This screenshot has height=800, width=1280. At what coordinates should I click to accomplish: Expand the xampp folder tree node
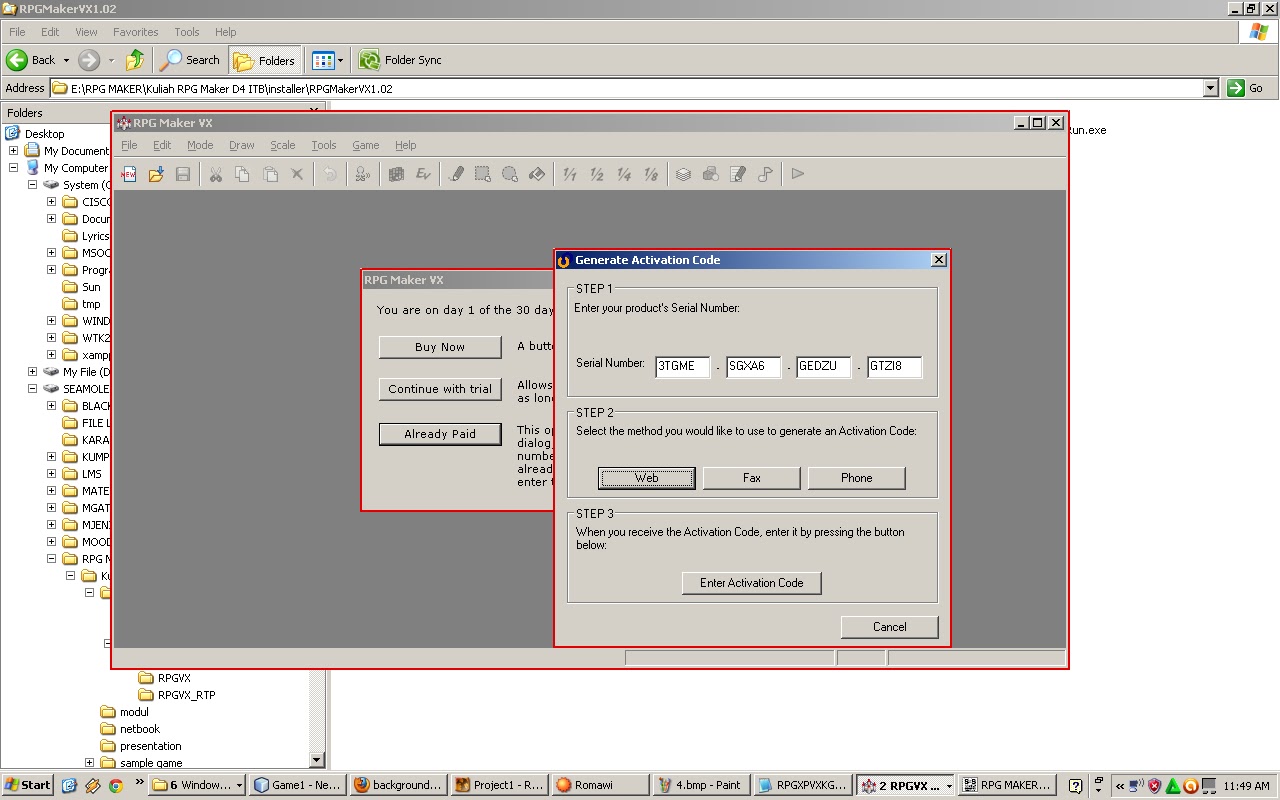point(52,355)
